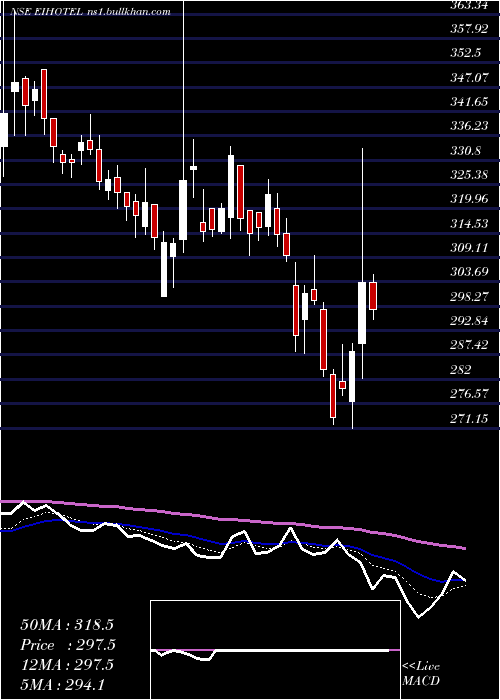Click the 276.57 price axis label
The image size is (500, 700).
pyautogui.click(x=469, y=393)
